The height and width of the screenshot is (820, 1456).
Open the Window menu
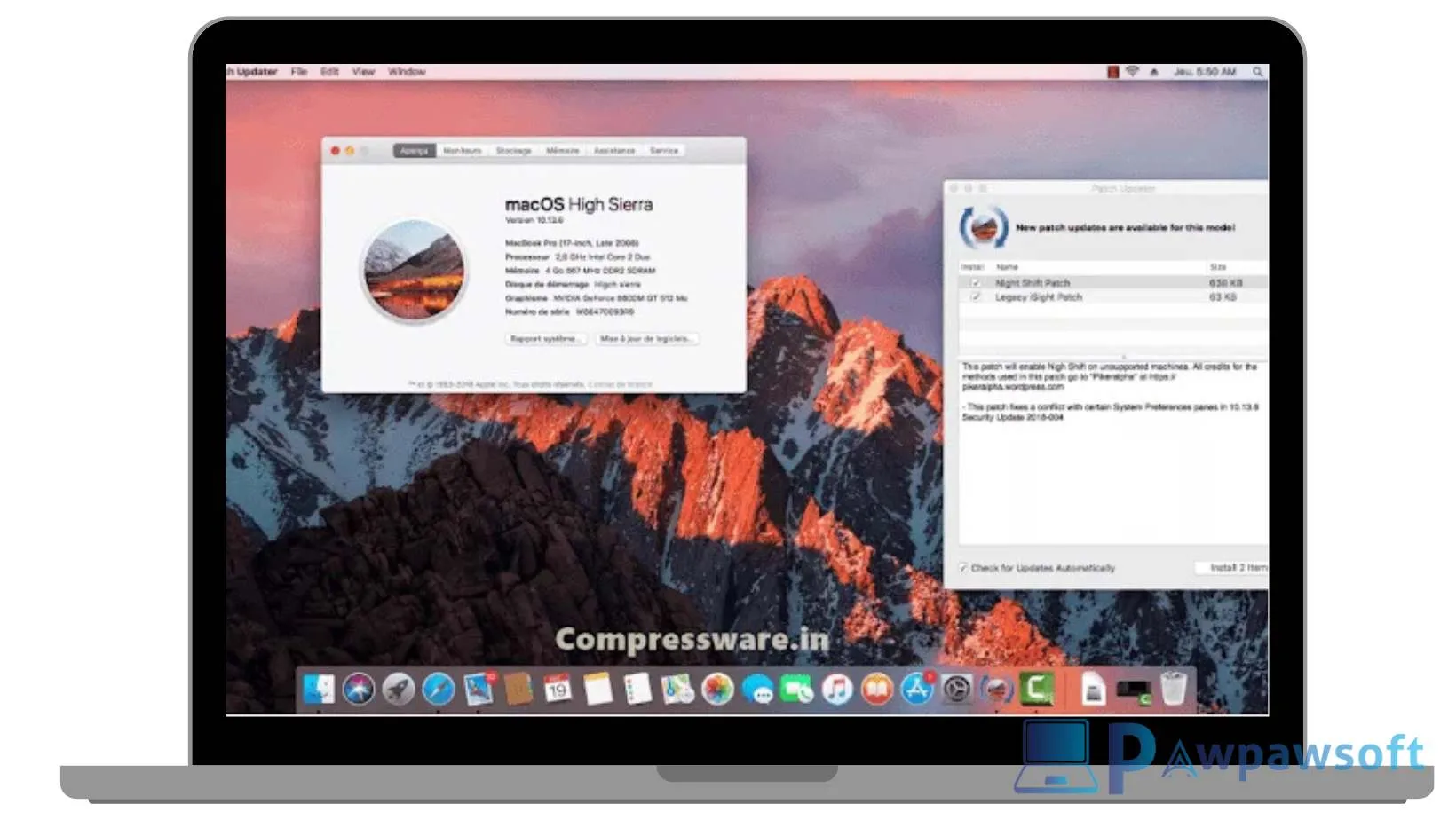(x=407, y=72)
